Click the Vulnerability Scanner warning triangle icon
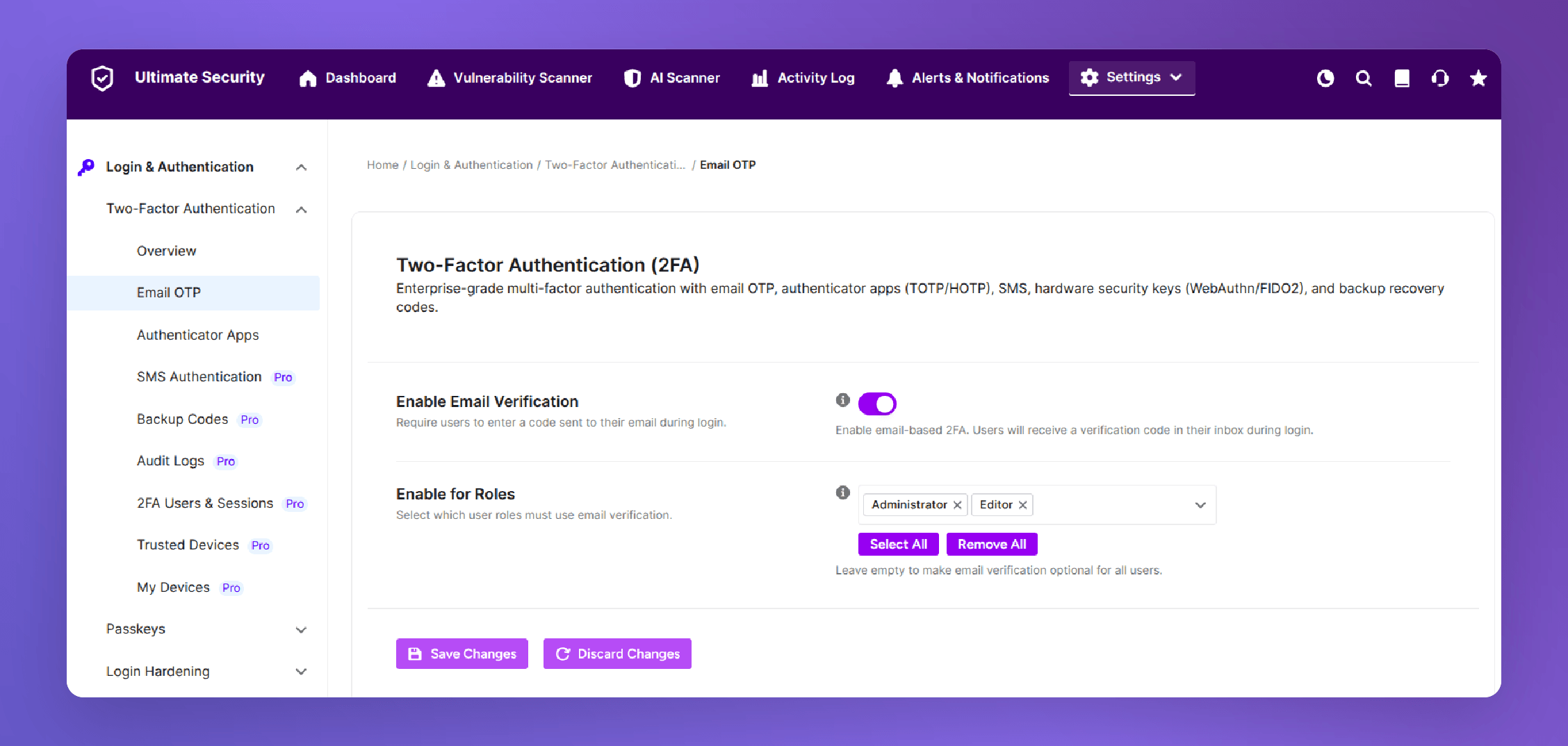This screenshot has height=746, width=1568. pyautogui.click(x=436, y=78)
